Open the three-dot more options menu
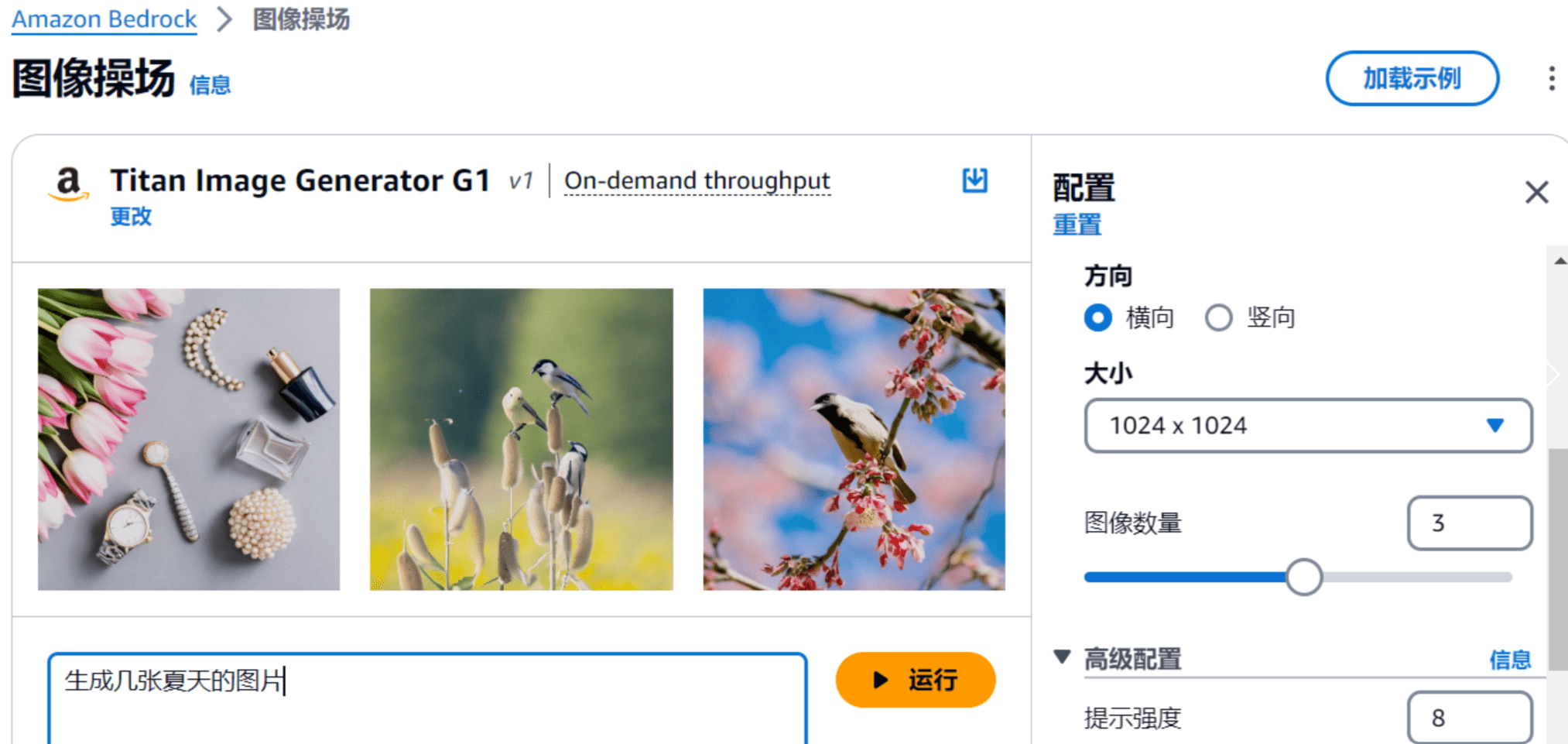Viewport: 1568px width, 744px height. coord(1551,78)
